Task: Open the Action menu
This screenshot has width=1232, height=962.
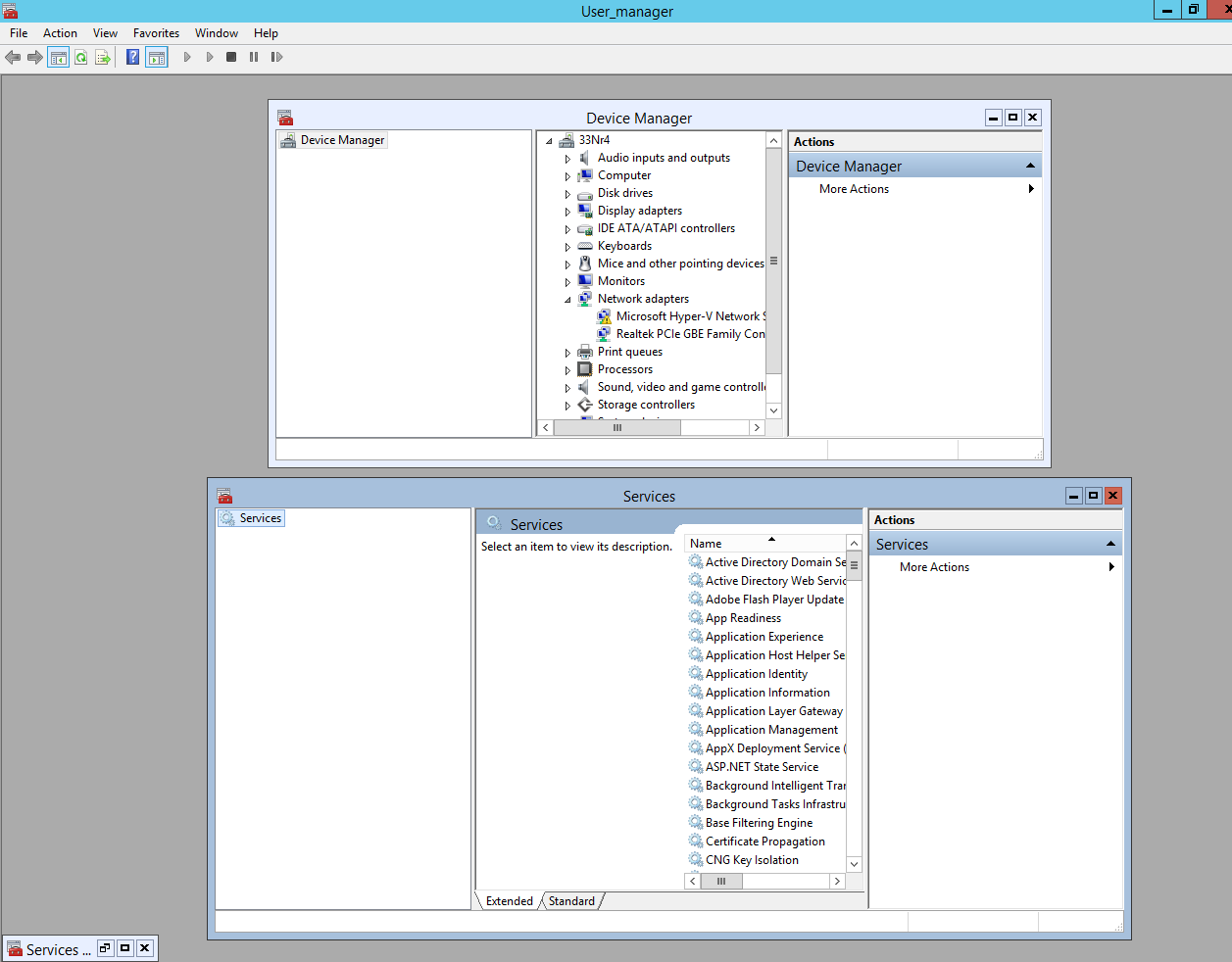Action: (x=60, y=33)
